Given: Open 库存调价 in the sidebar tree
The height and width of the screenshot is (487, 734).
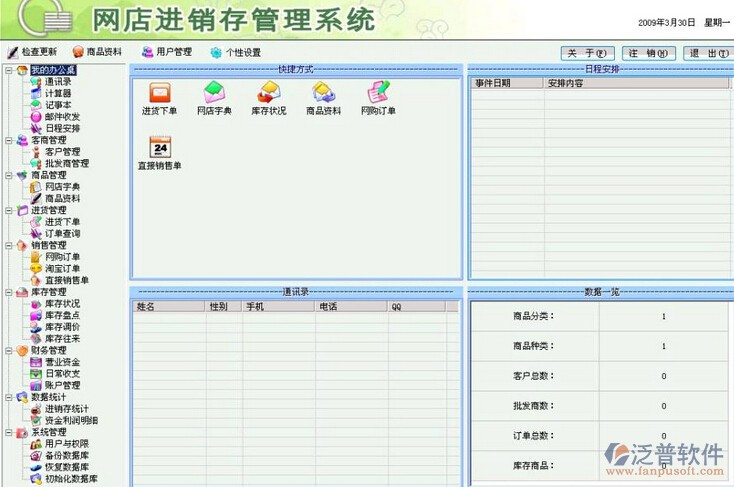Looking at the screenshot, I should click(x=62, y=327).
